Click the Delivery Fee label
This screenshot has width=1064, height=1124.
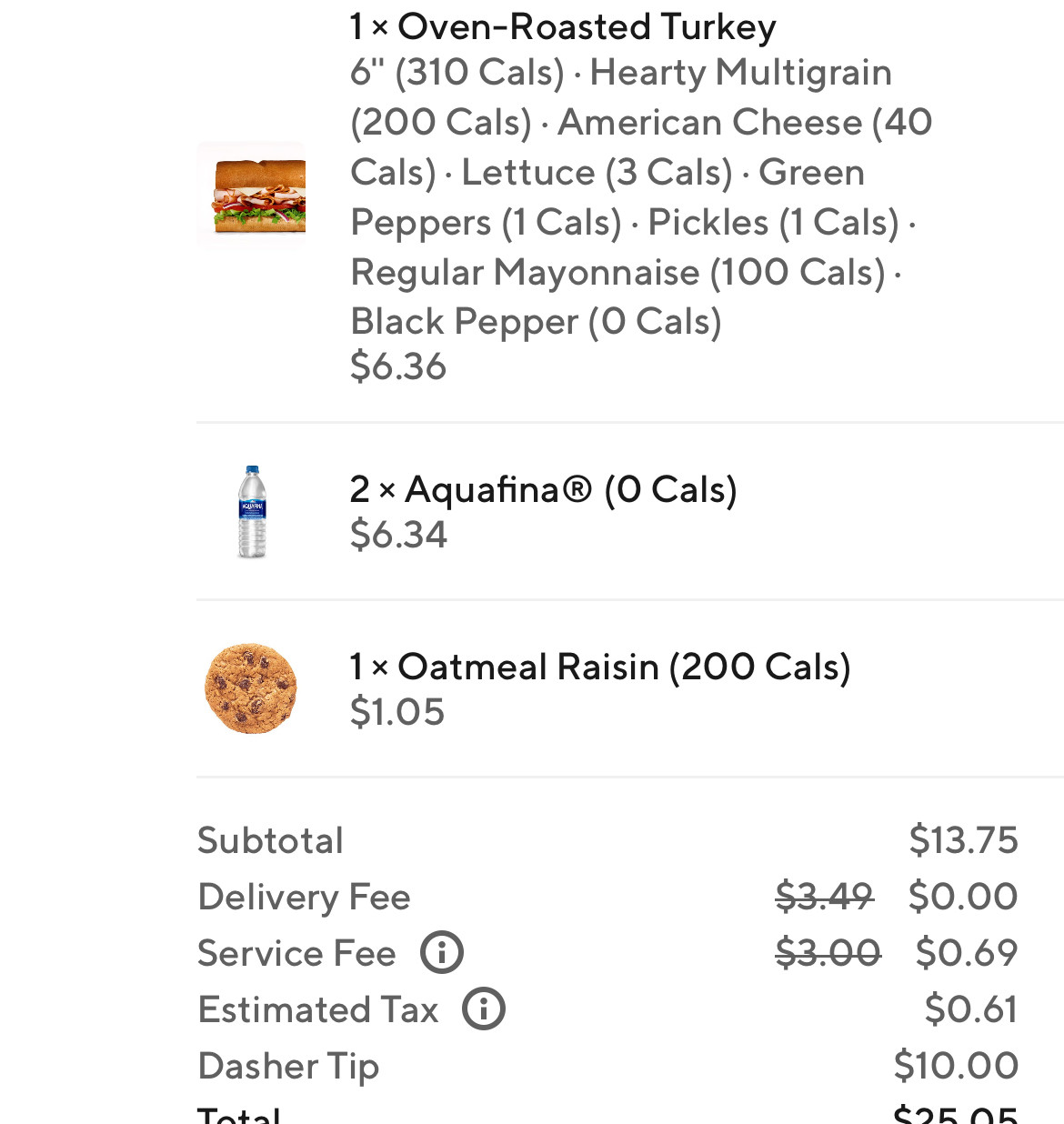(305, 897)
